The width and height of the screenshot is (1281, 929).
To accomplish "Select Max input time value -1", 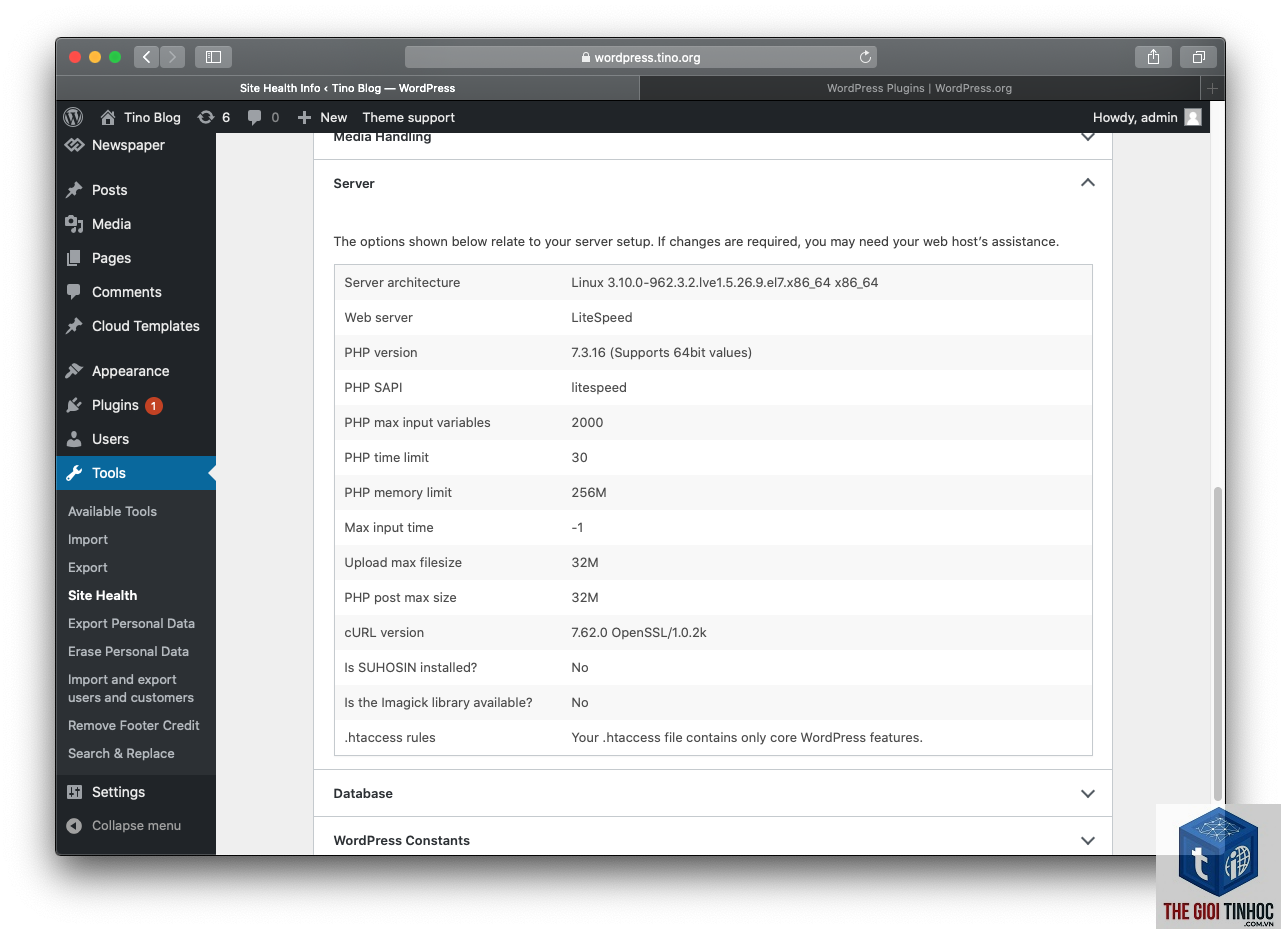I will click(577, 527).
